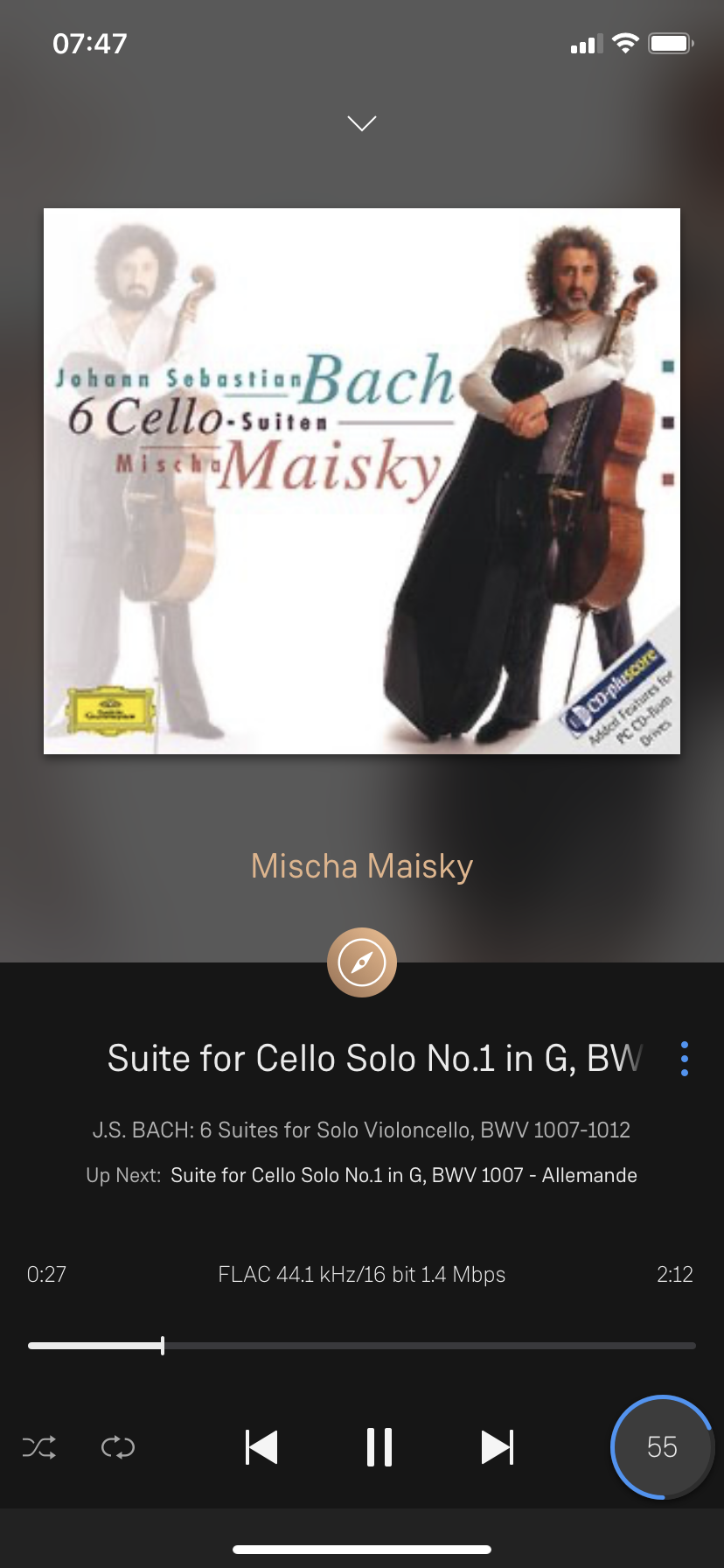Tap the remaining time 2:12 label
Screen dimensions: 724x1568
pyautogui.click(x=675, y=1274)
